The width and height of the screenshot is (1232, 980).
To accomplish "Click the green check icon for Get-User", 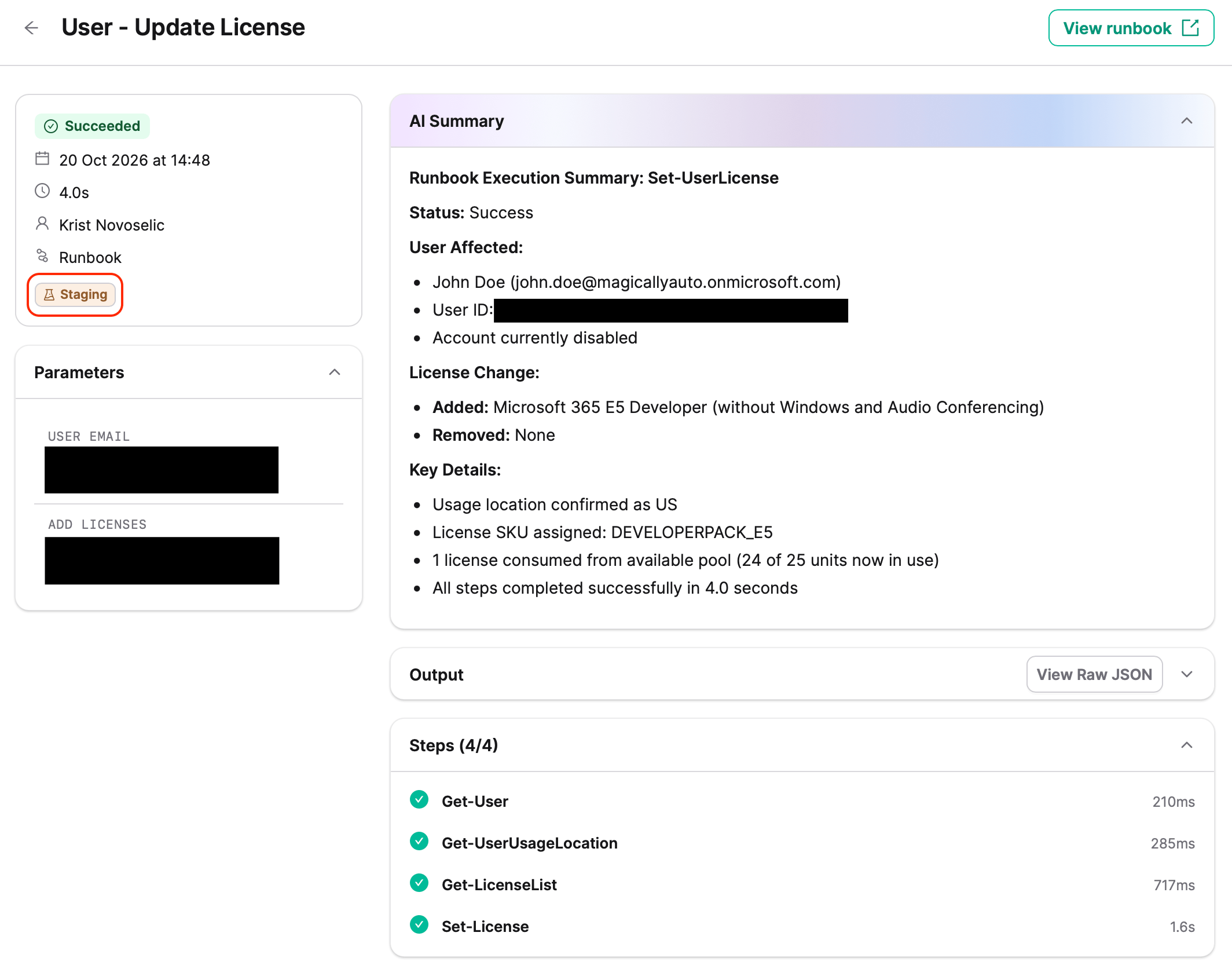I will pos(419,800).
